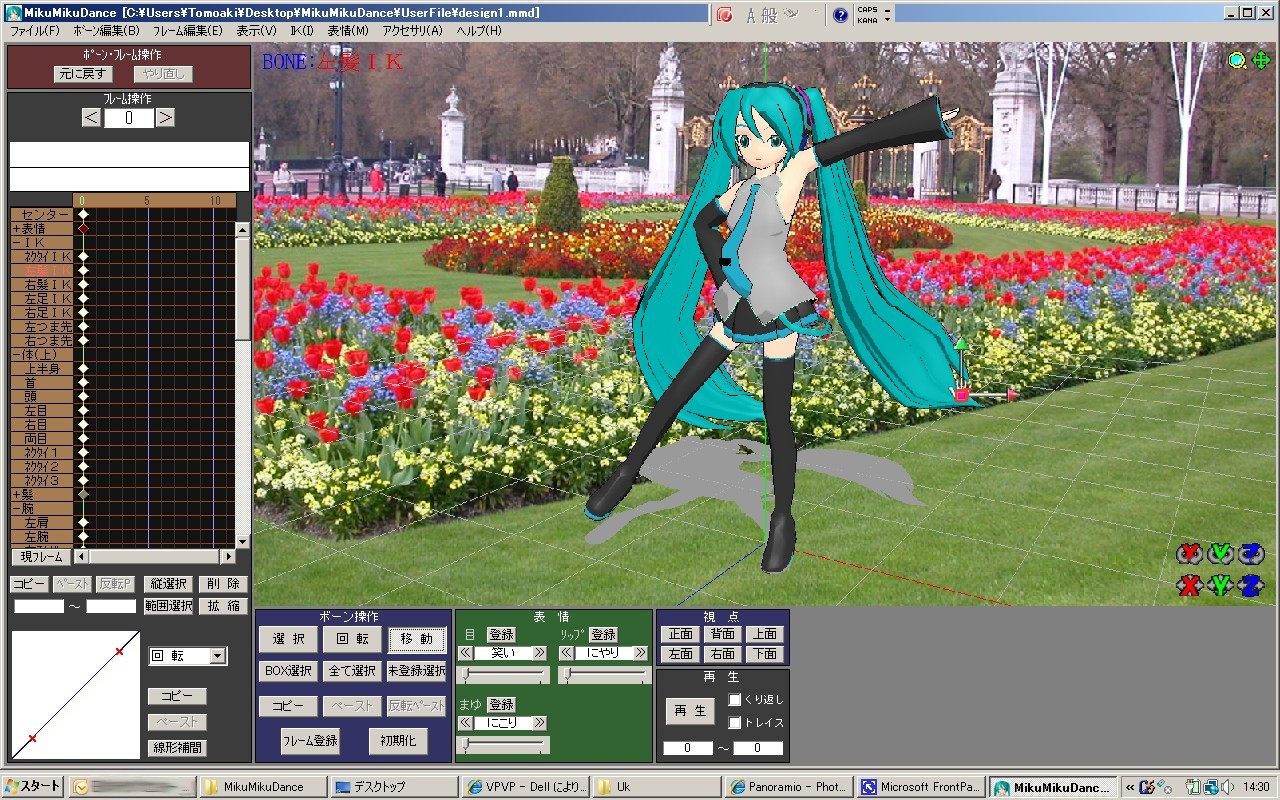Activate 選択 bone select mode
1280x800 pixels.
click(x=289, y=640)
